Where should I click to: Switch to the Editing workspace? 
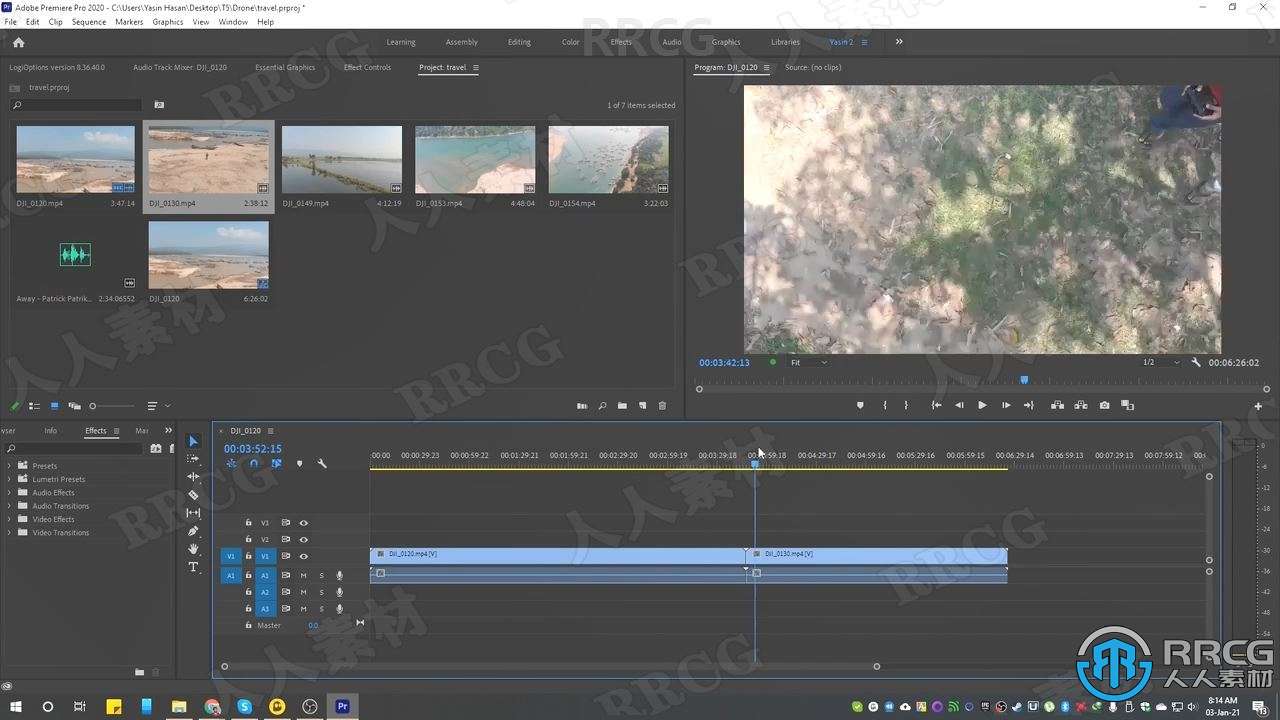tap(519, 42)
